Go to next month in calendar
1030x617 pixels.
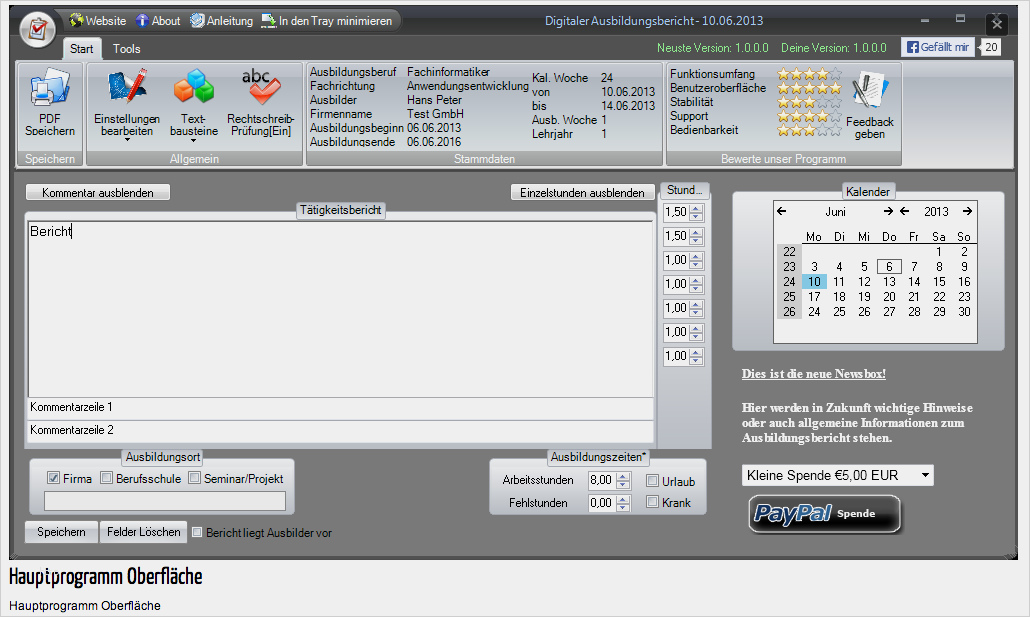click(888, 211)
